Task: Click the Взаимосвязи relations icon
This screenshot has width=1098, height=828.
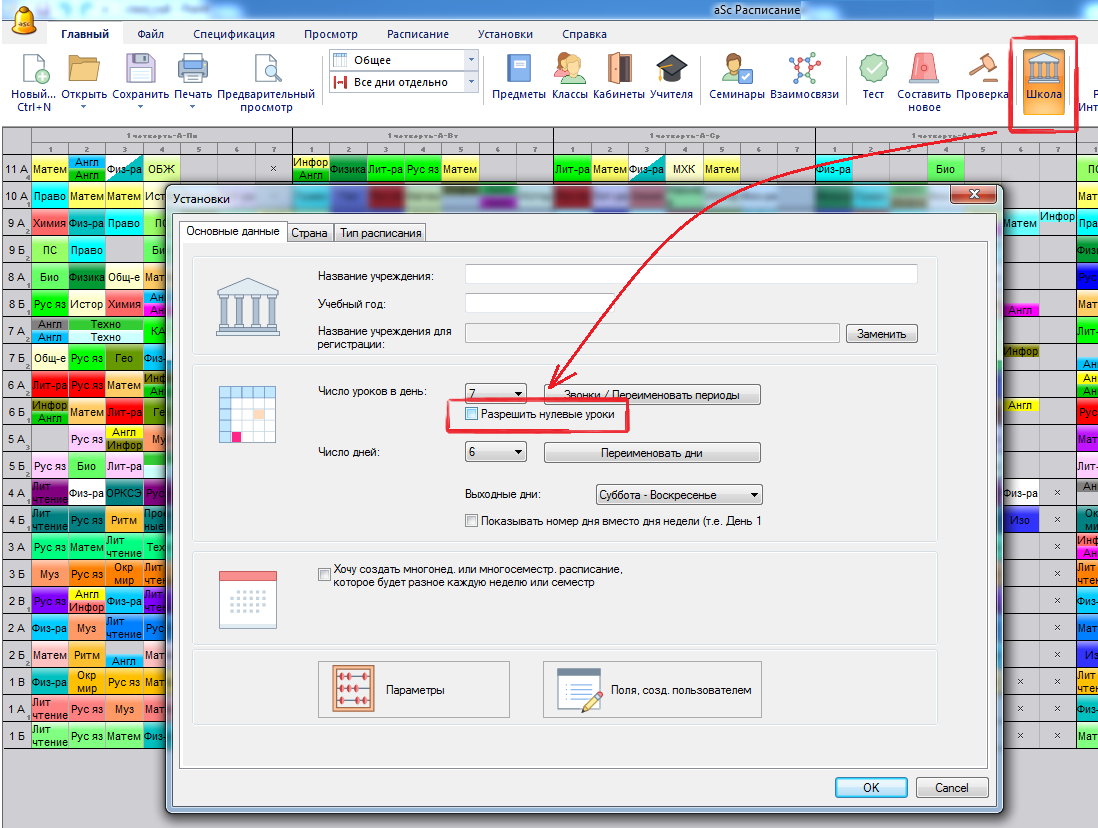Action: tap(803, 76)
